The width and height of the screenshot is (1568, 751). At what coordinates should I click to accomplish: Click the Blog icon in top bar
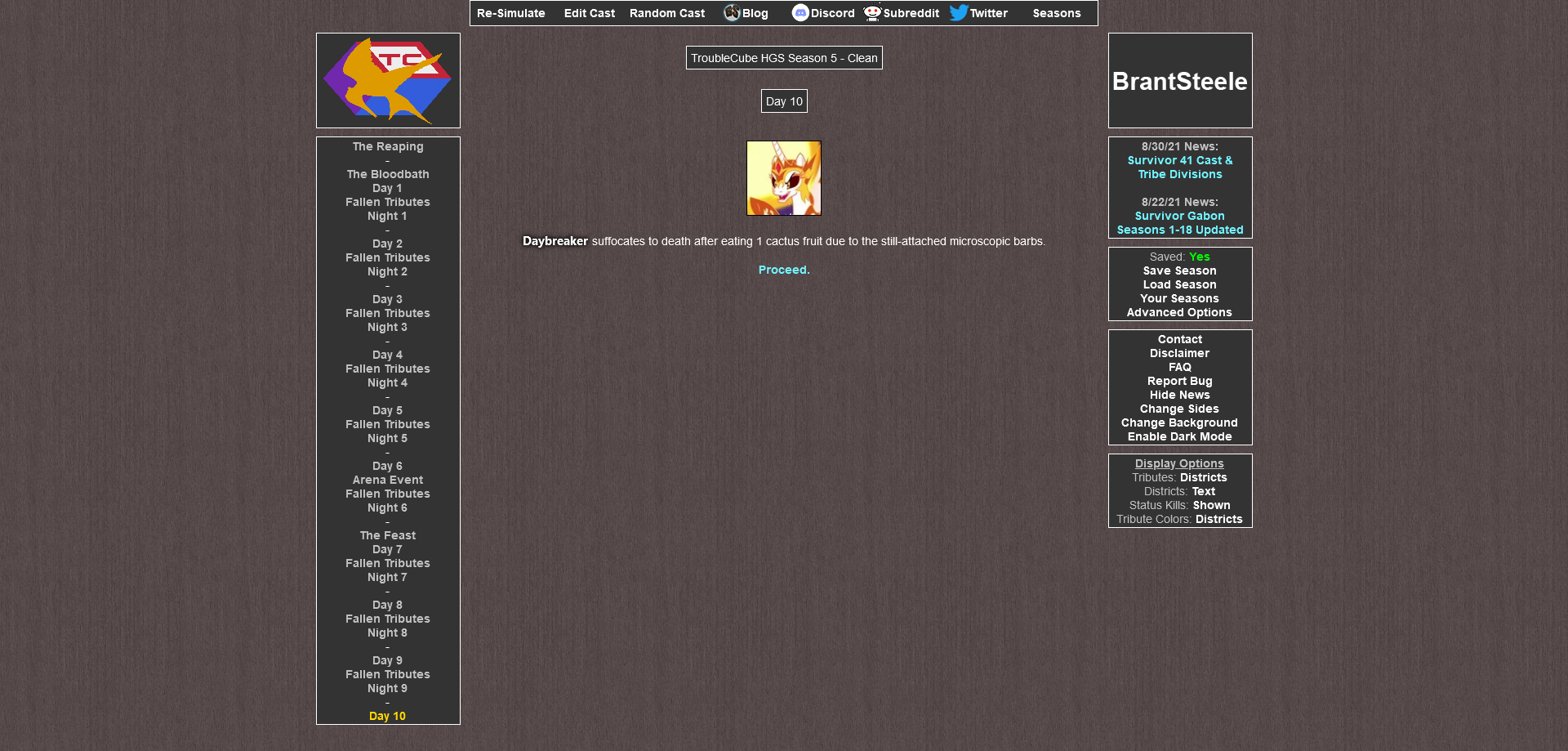732,12
